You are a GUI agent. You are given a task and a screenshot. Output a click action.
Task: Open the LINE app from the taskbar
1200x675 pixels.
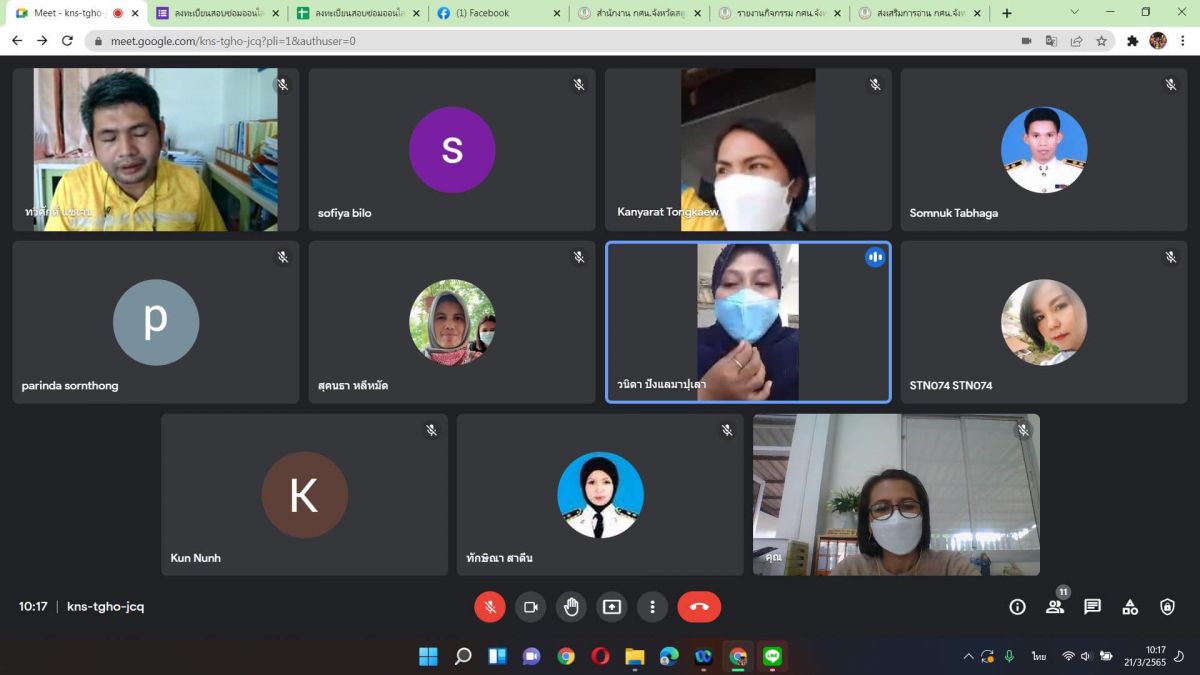(x=772, y=657)
